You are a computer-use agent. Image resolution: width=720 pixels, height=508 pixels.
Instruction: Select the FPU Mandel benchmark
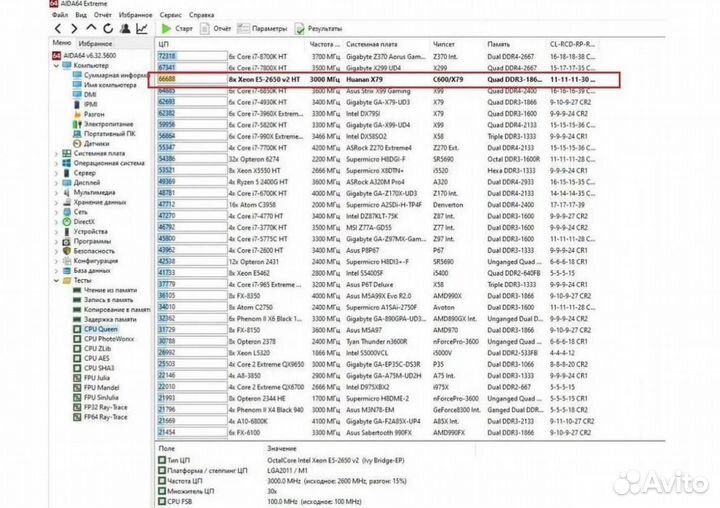click(96, 388)
